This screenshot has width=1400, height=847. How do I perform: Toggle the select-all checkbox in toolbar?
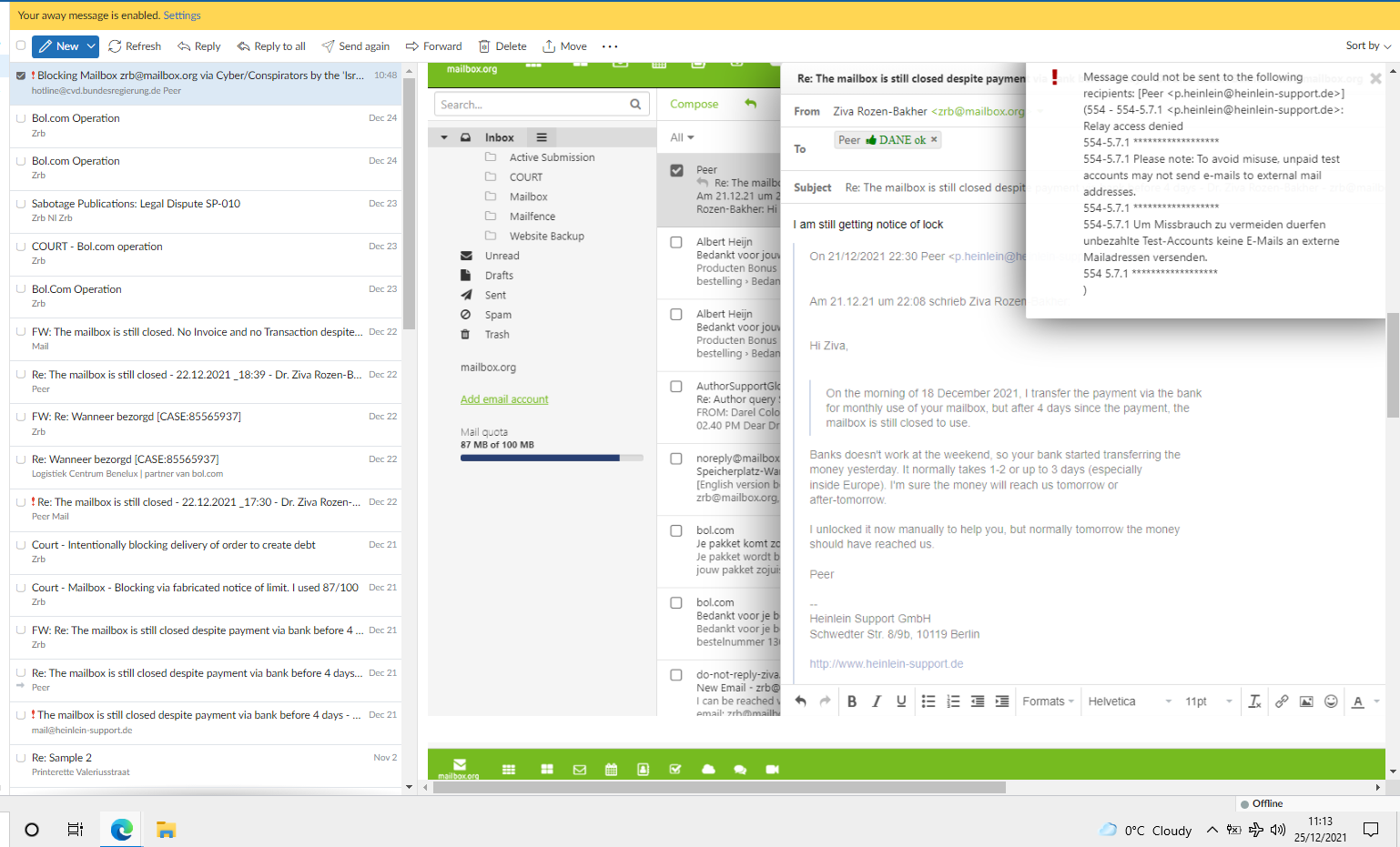[x=21, y=45]
